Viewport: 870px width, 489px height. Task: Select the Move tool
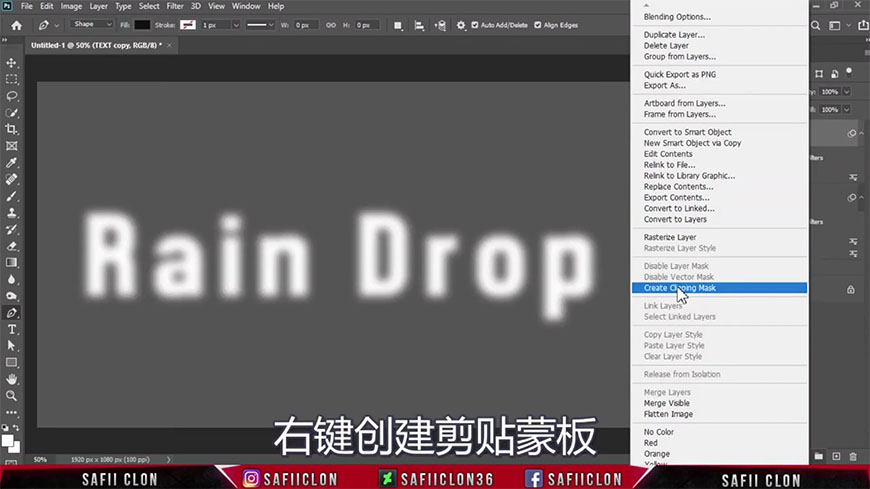tap(11, 63)
